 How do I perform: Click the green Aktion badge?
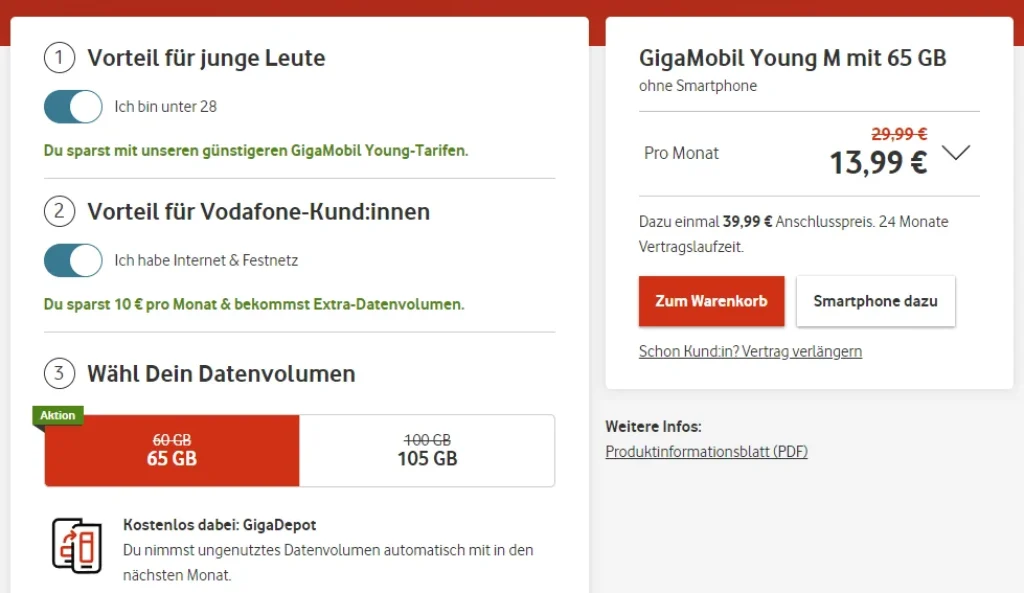58,416
